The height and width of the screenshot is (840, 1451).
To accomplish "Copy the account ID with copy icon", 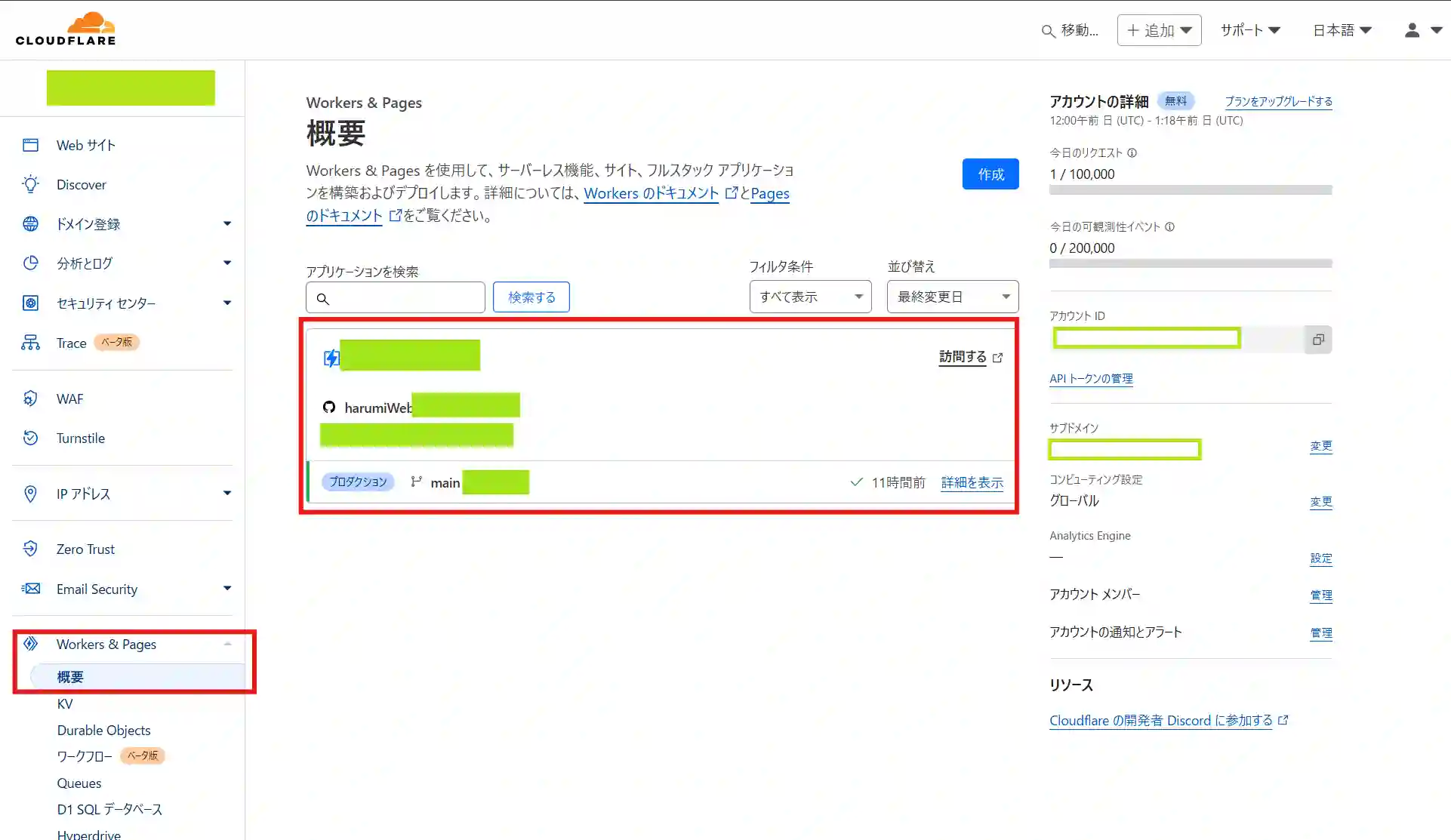I will click(x=1318, y=340).
